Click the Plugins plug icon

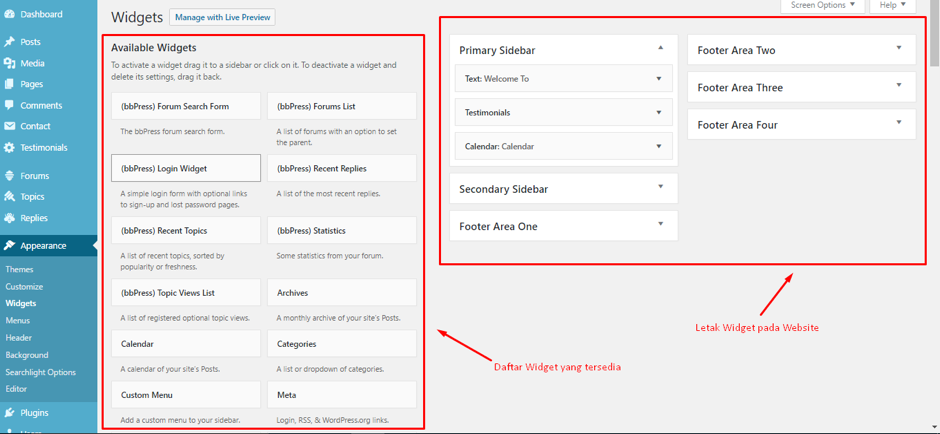[9, 412]
